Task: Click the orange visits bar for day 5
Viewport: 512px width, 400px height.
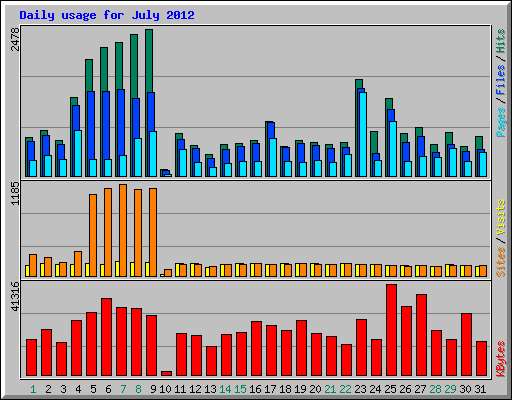Action: [x=93, y=235]
